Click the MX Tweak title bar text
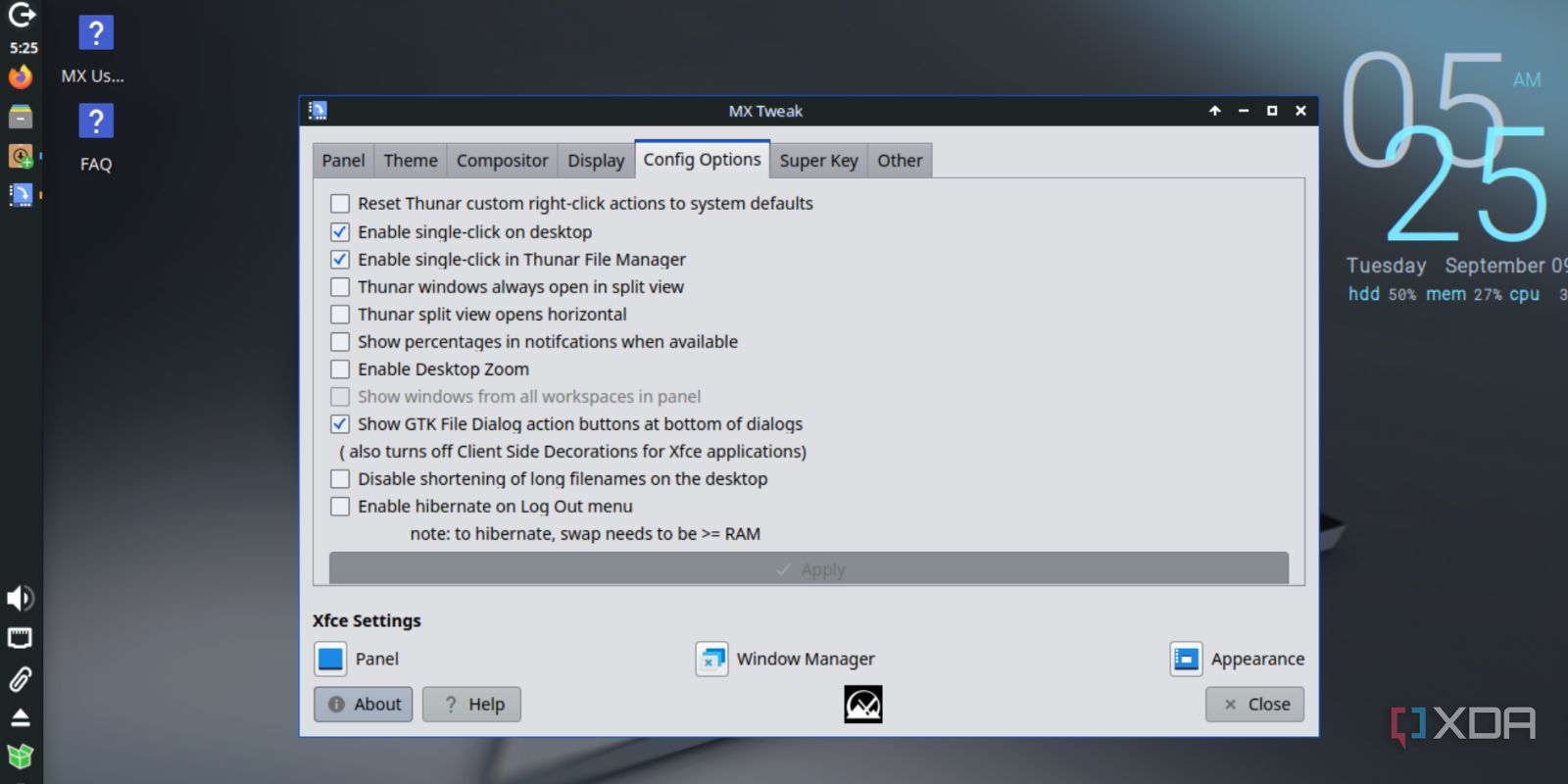Image resolution: width=1568 pixels, height=784 pixels. (765, 111)
